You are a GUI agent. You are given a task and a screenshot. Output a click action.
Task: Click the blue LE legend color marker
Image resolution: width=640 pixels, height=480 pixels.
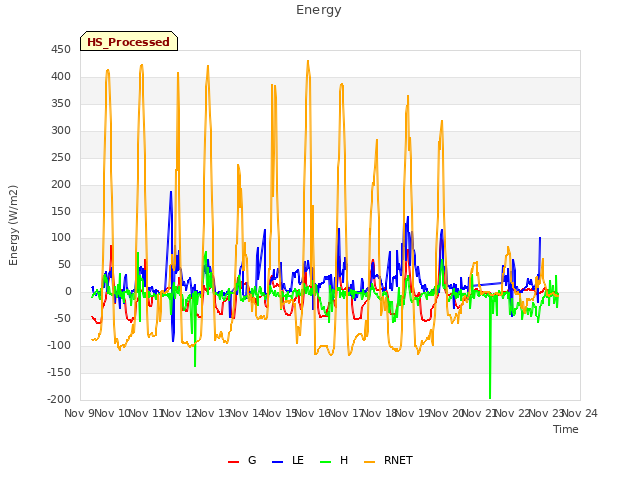[x=278, y=462]
